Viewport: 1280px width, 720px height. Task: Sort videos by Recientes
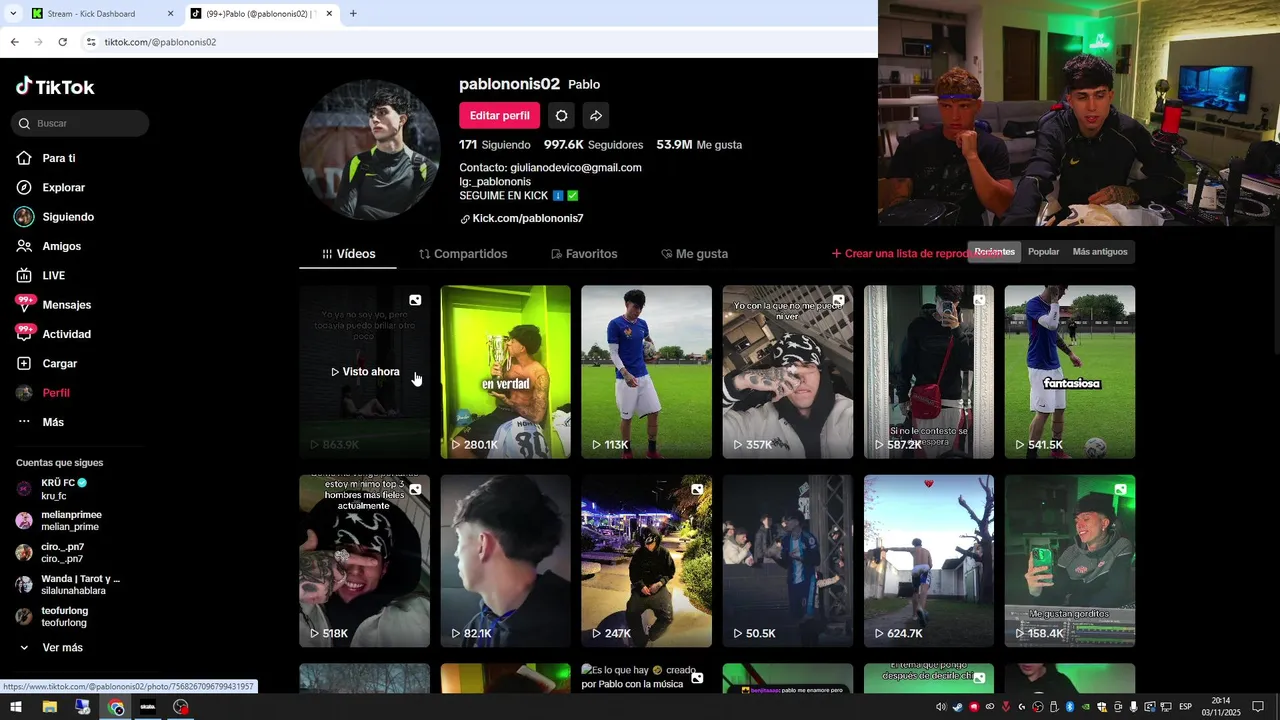point(994,252)
